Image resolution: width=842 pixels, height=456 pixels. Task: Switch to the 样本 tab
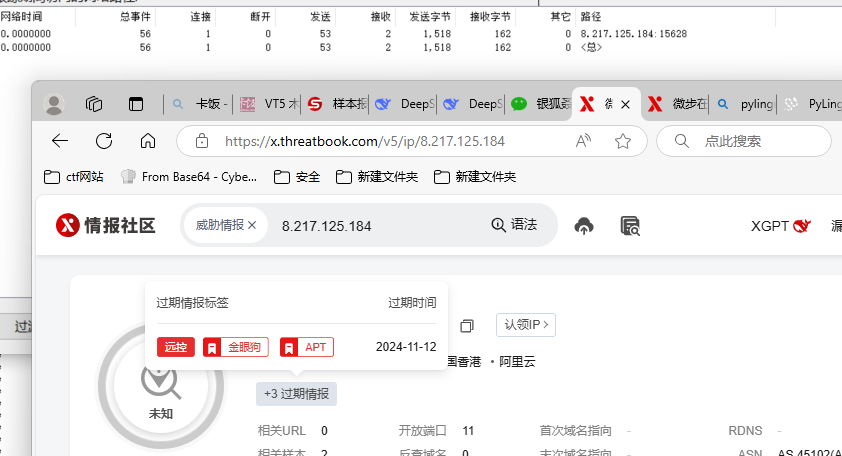coord(338,104)
